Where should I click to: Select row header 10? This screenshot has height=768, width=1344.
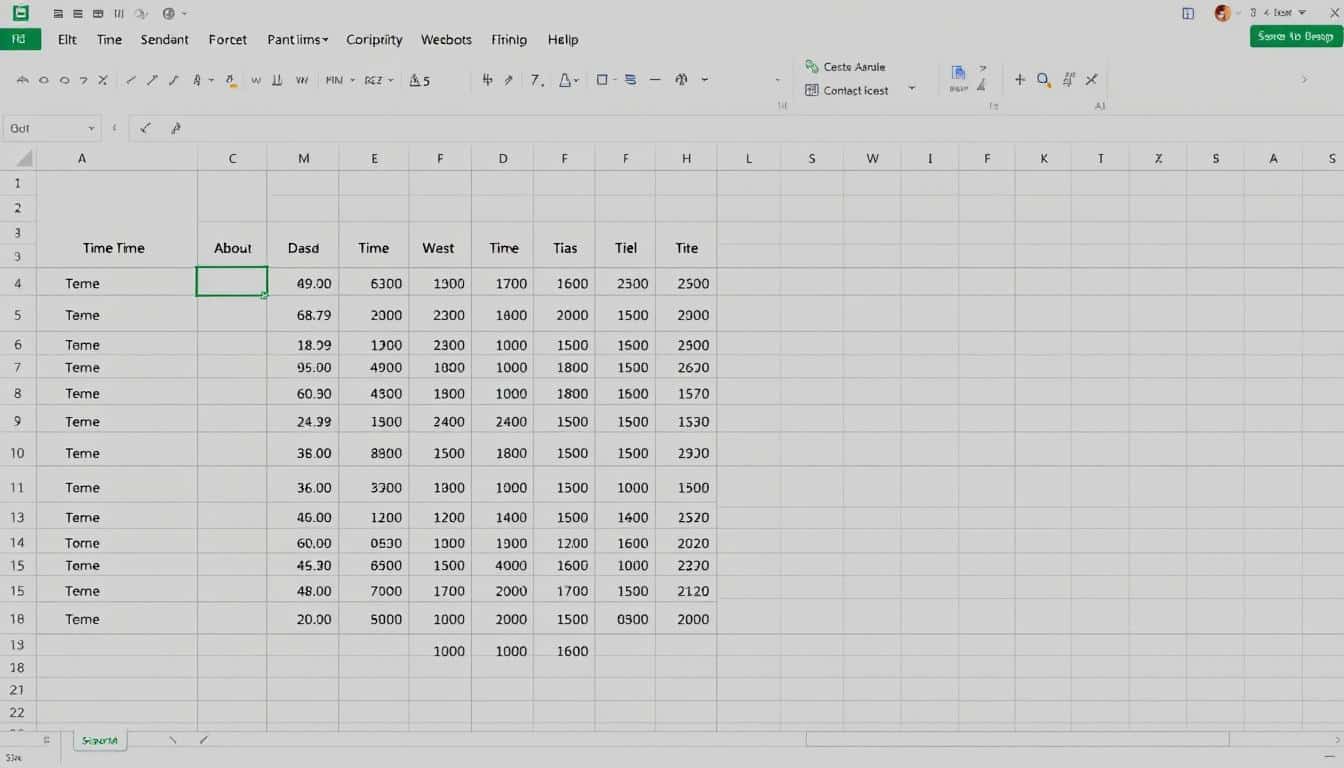tap(17, 453)
